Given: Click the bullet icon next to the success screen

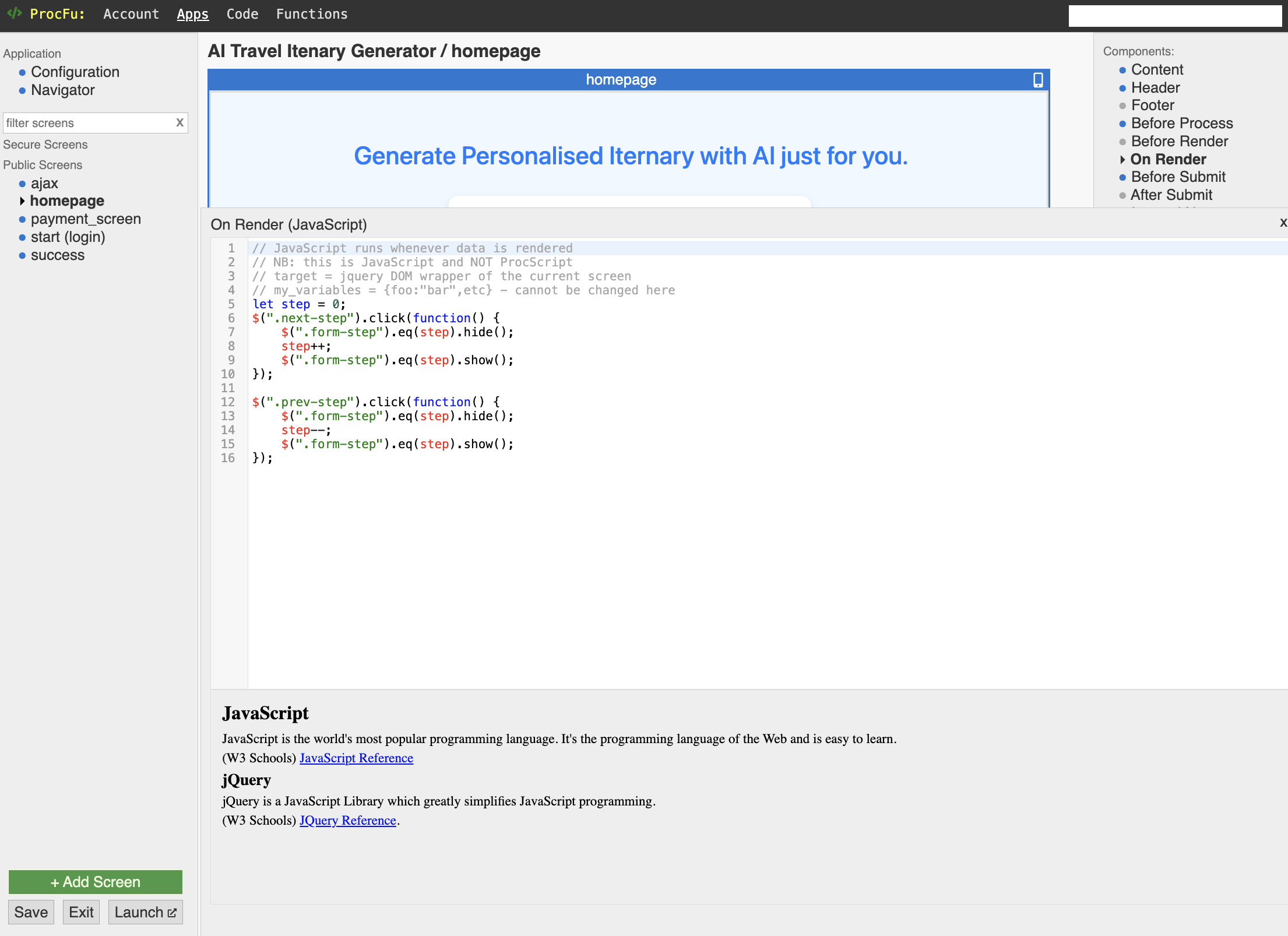Looking at the screenshot, I should (22, 255).
